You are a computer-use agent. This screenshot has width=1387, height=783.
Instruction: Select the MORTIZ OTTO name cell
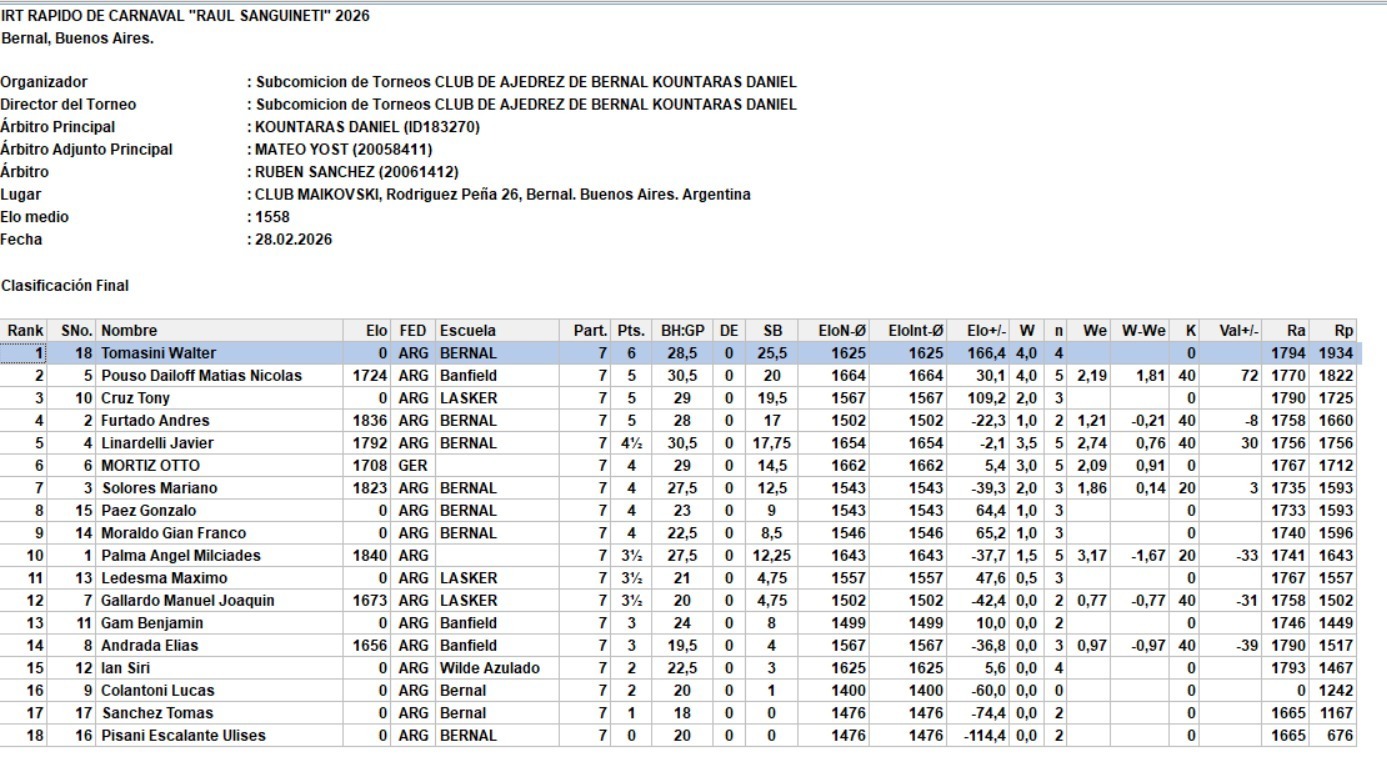(x=150, y=466)
